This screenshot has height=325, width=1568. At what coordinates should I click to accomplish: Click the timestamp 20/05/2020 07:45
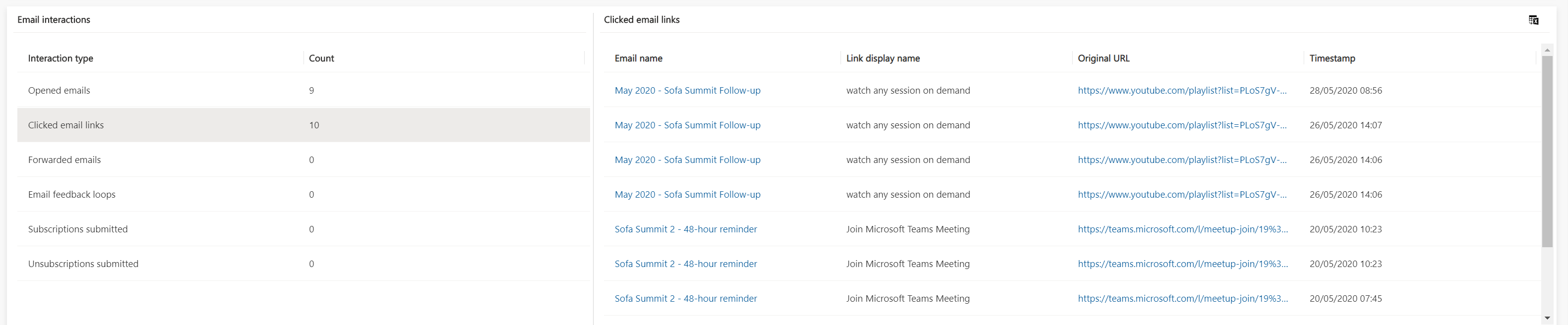(x=1345, y=298)
